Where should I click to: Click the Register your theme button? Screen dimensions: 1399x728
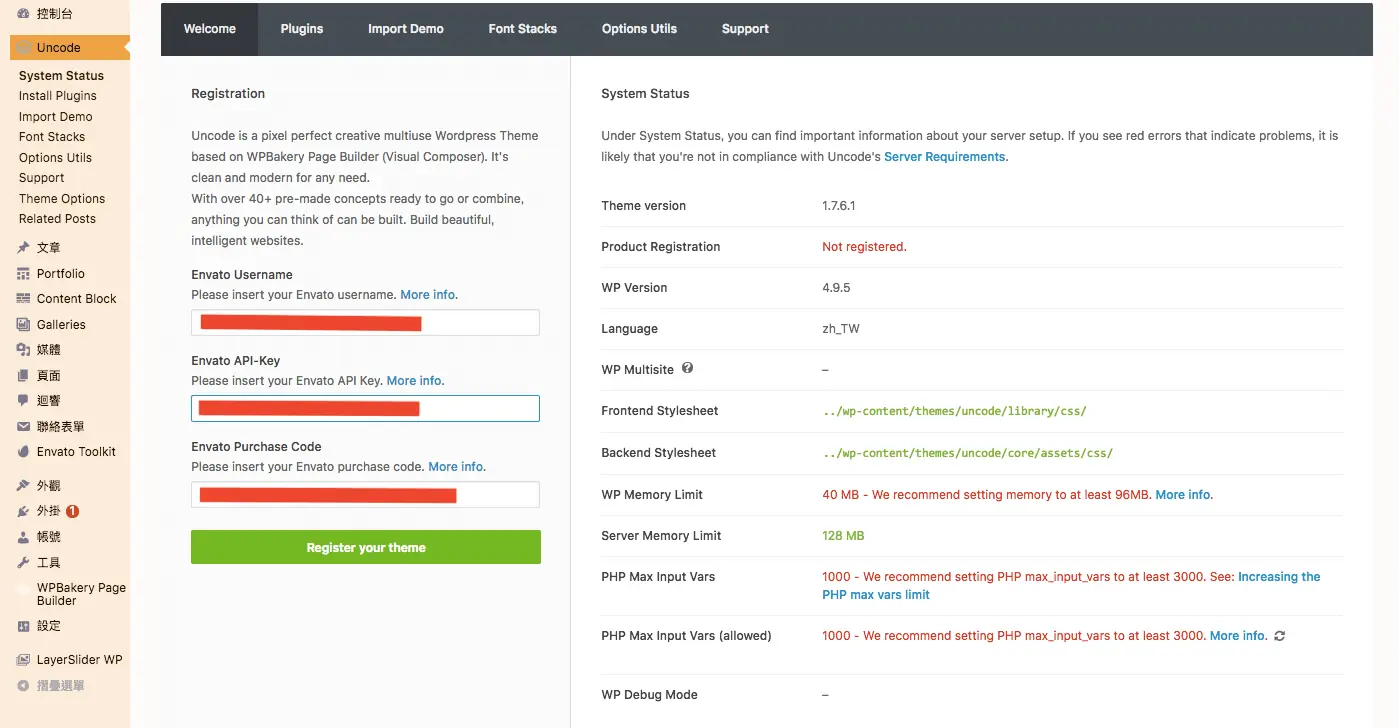[366, 547]
